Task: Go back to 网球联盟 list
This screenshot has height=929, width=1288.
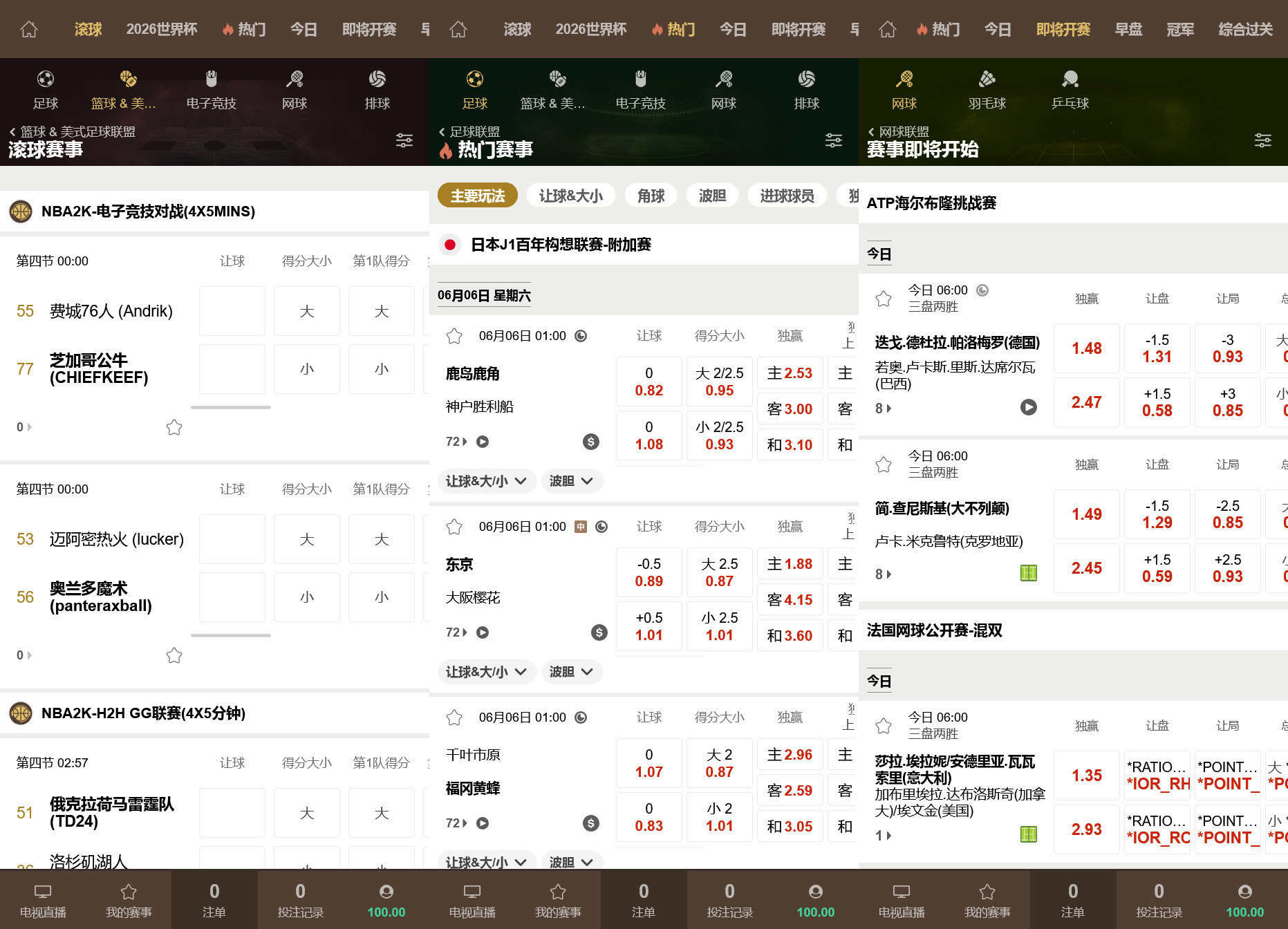Action: tap(898, 131)
